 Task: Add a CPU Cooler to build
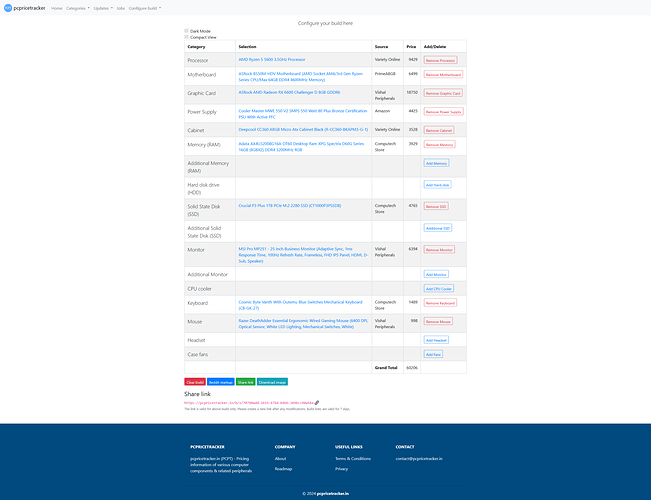click(x=439, y=289)
